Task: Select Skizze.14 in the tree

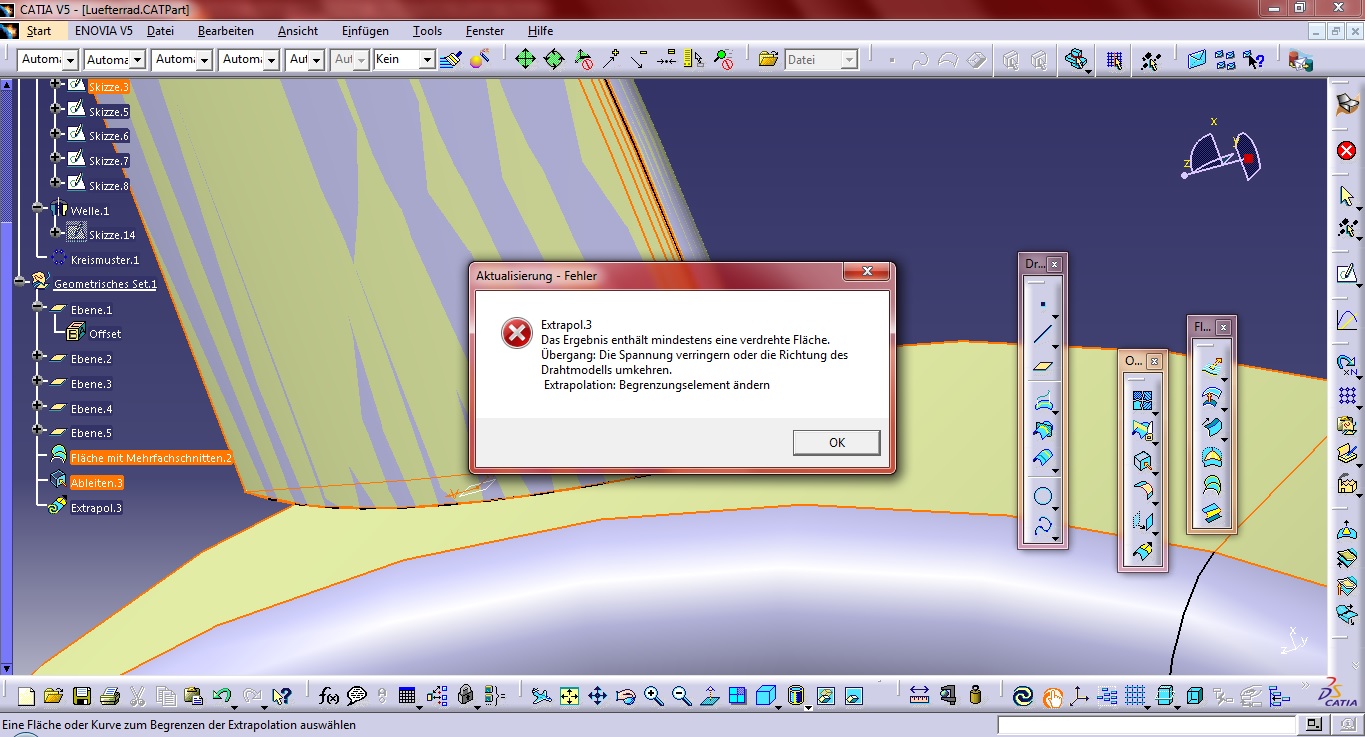Action: click(x=112, y=235)
